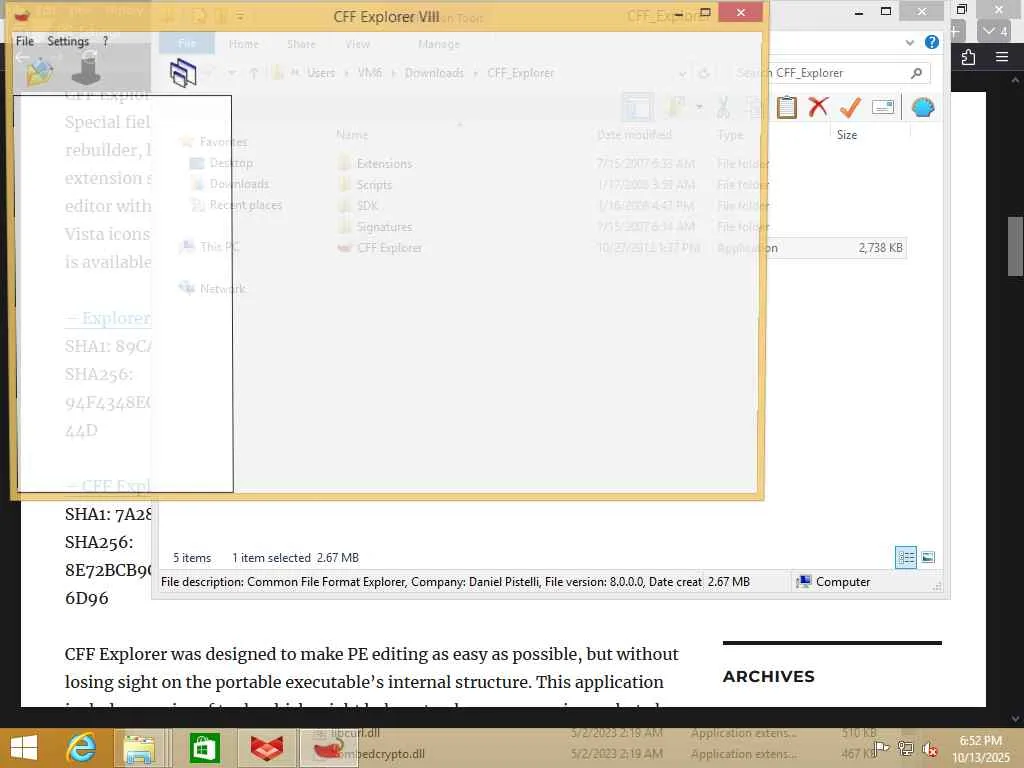Click the Save icon in CFF Explorer toolbar
Viewport: 1024px width, 768px height.
86,71
